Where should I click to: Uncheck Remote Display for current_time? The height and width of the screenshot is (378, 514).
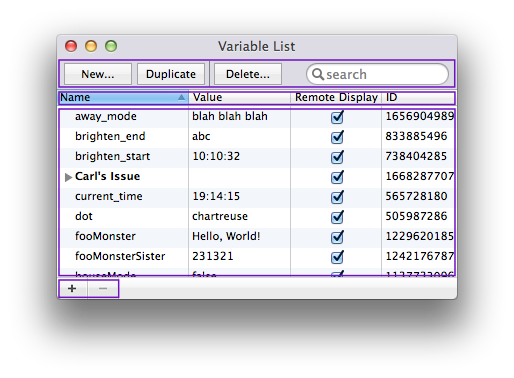pos(337,197)
